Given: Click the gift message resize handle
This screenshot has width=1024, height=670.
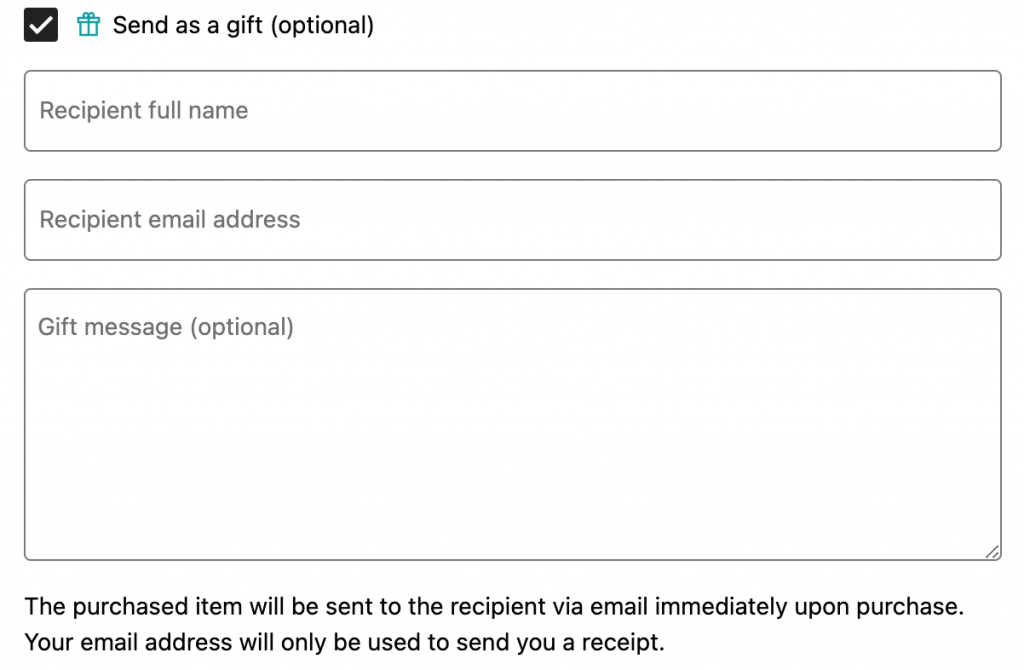Looking at the screenshot, I should click(992, 551).
